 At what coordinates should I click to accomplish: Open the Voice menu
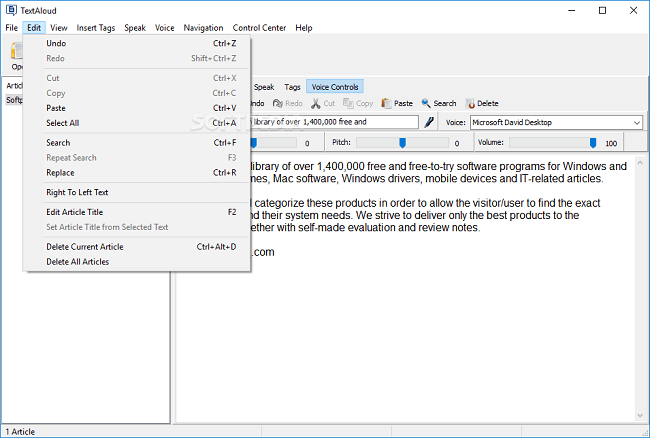tap(165, 28)
